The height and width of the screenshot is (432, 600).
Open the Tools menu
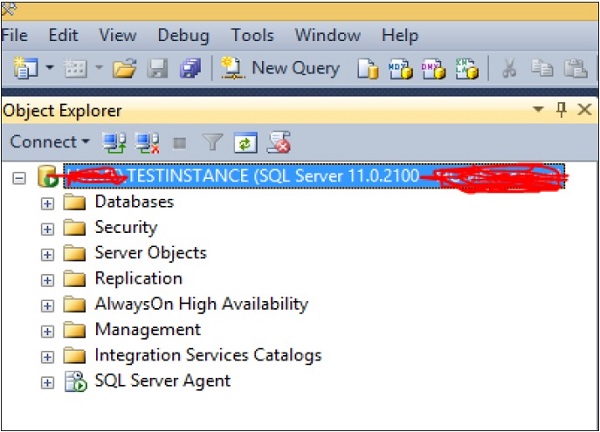point(252,35)
